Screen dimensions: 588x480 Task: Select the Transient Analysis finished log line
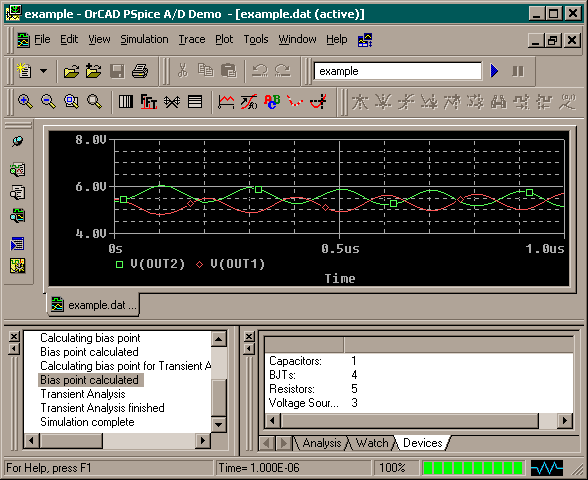[x=102, y=408]
